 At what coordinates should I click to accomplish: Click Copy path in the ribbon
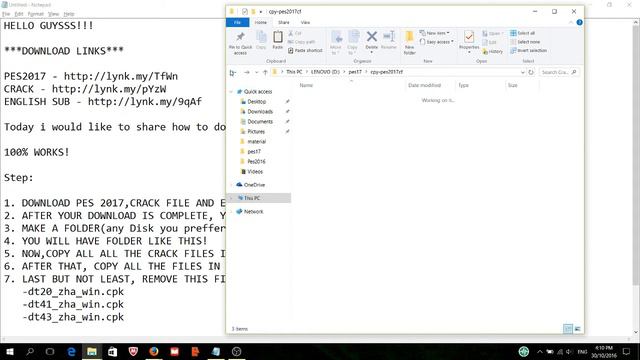pos(301,42)
